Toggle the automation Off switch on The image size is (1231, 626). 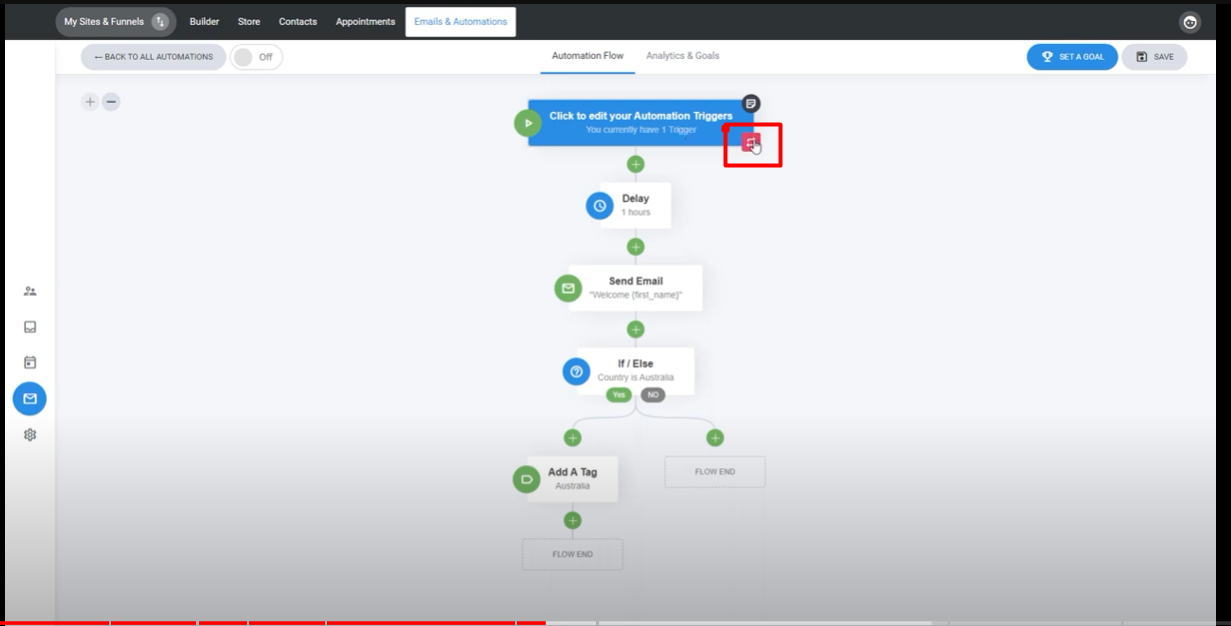tap(256, 57)
